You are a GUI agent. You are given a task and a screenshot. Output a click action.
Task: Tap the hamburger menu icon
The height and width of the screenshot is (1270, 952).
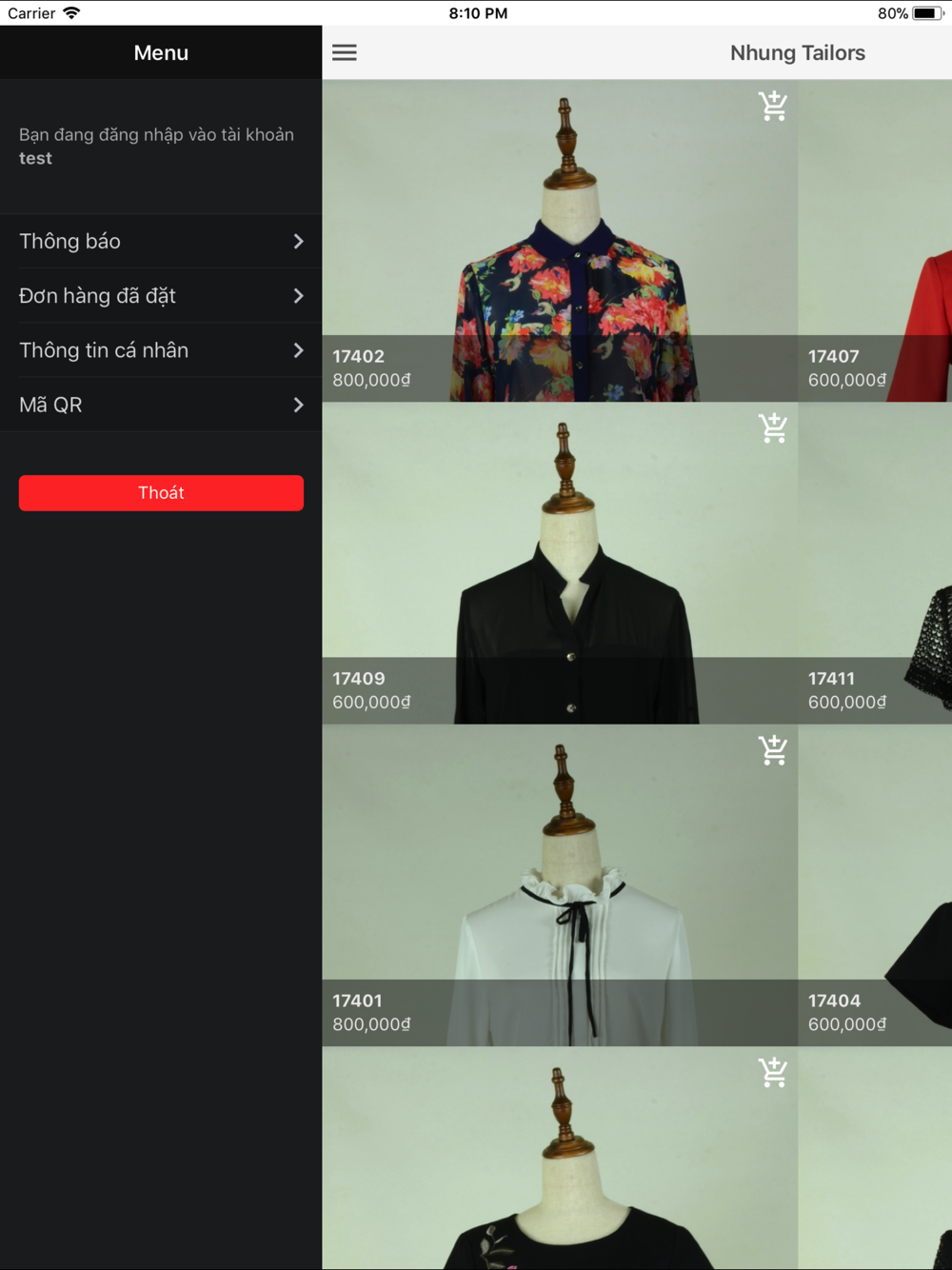(x=345, y=52)
